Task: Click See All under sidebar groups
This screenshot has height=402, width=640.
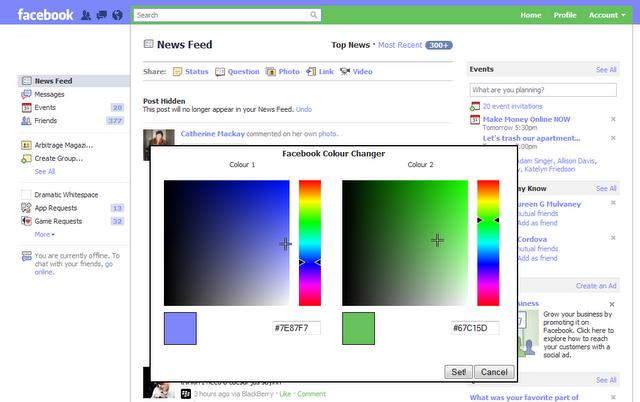Action: coord(44,171)
